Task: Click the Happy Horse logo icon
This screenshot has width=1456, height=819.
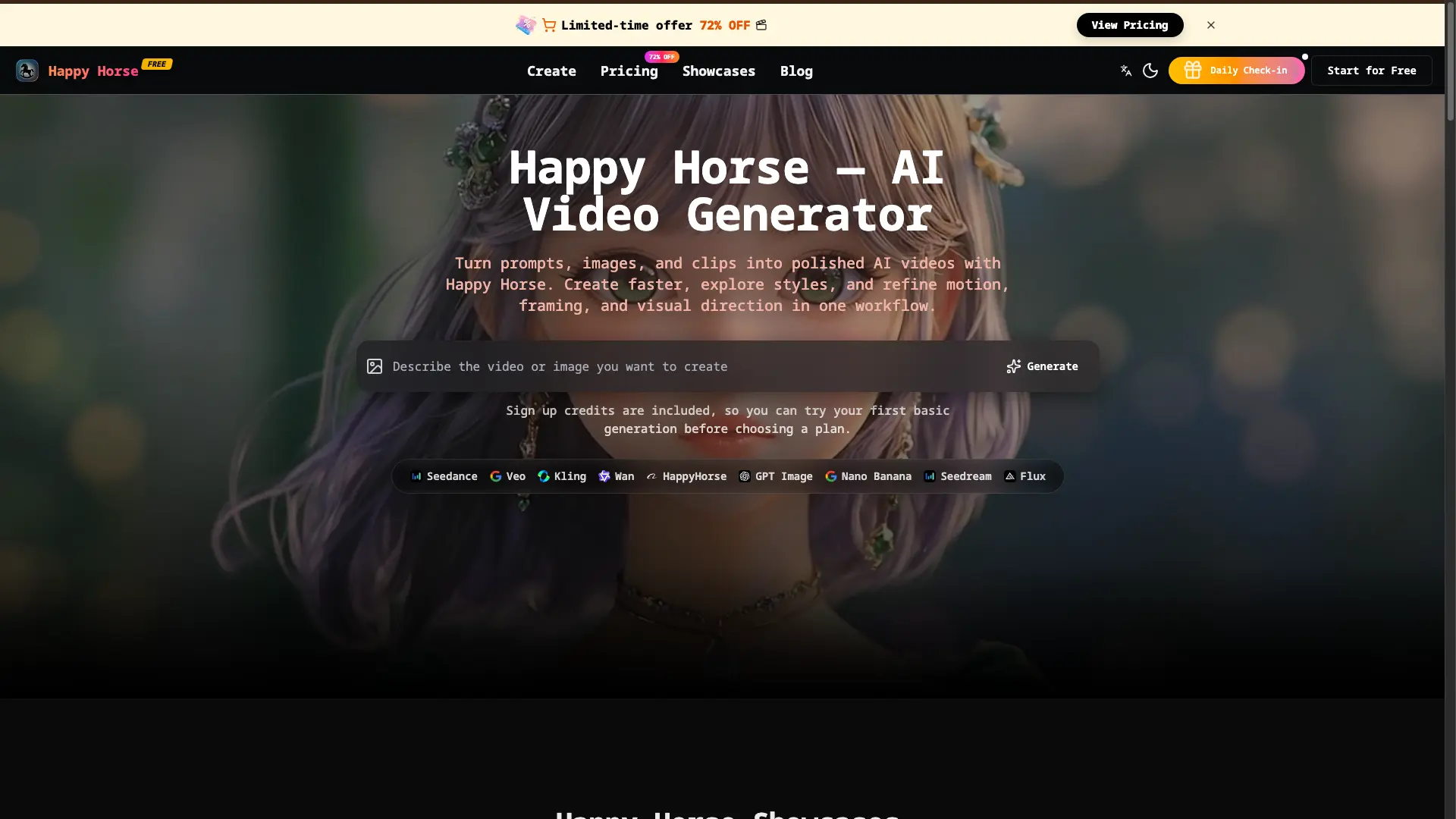Action: (27, 71)
